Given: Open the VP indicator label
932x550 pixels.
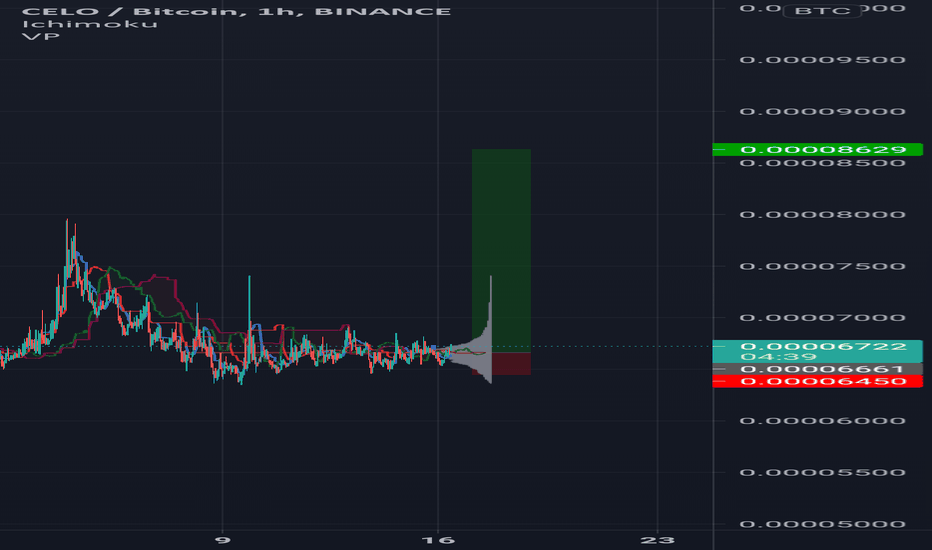Looking at the screenshot, I should pyautogui.click(x=40, y=36).
